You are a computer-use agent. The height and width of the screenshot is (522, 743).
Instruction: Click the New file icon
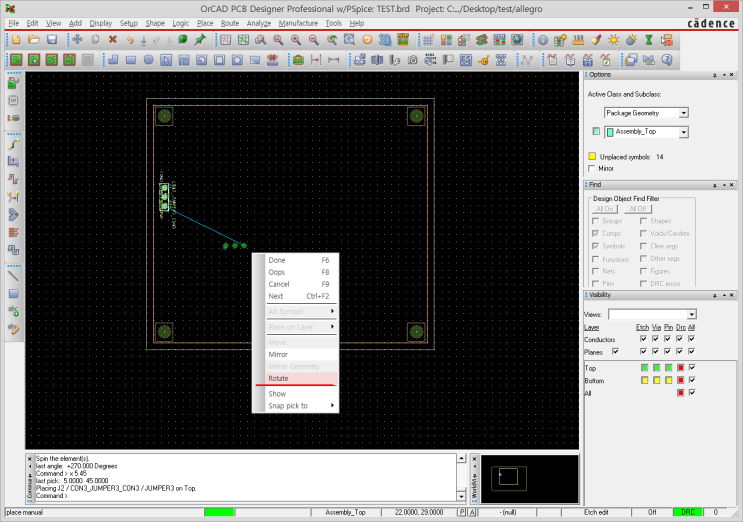coord(16,40)
